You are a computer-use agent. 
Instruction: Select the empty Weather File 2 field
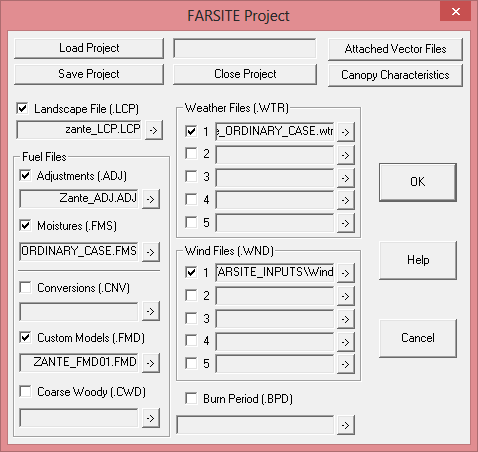click(275, 155)
